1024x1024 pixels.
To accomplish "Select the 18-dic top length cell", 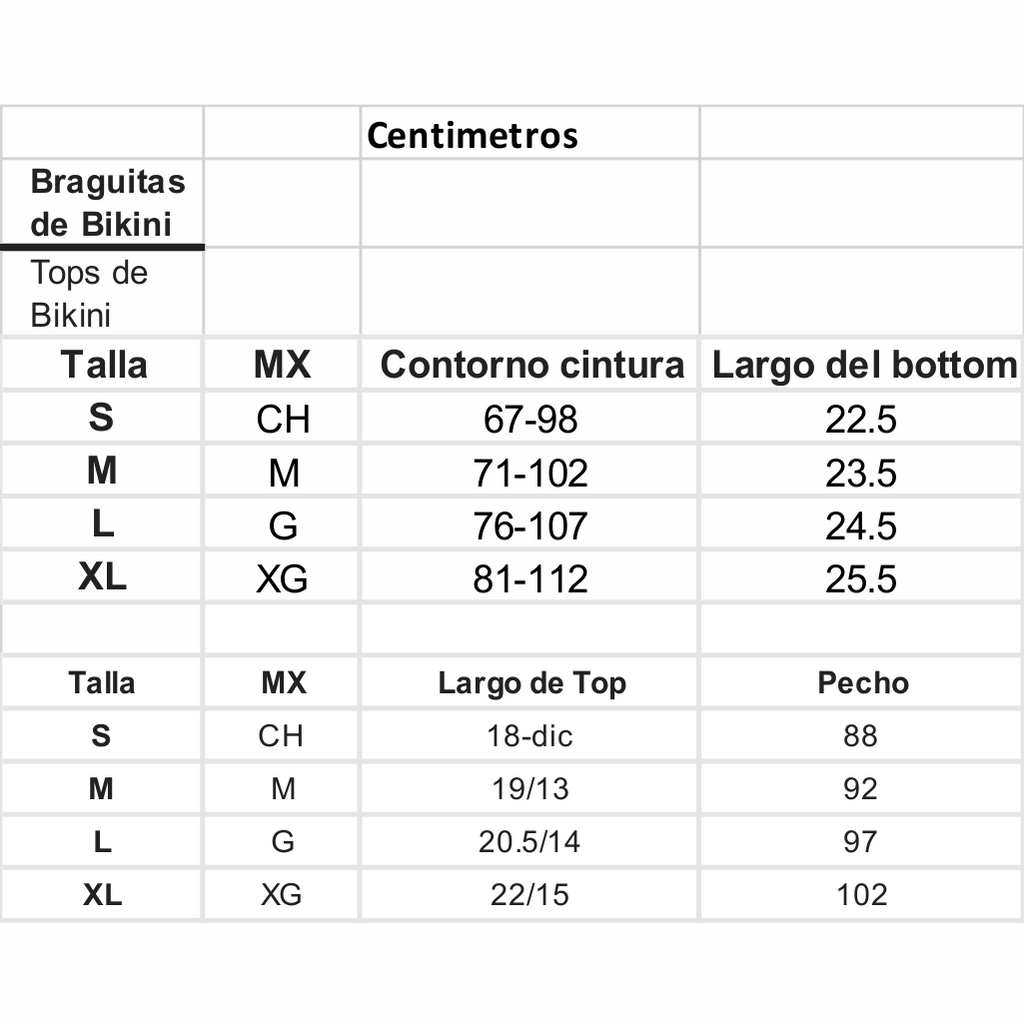I will click(530, 736).
